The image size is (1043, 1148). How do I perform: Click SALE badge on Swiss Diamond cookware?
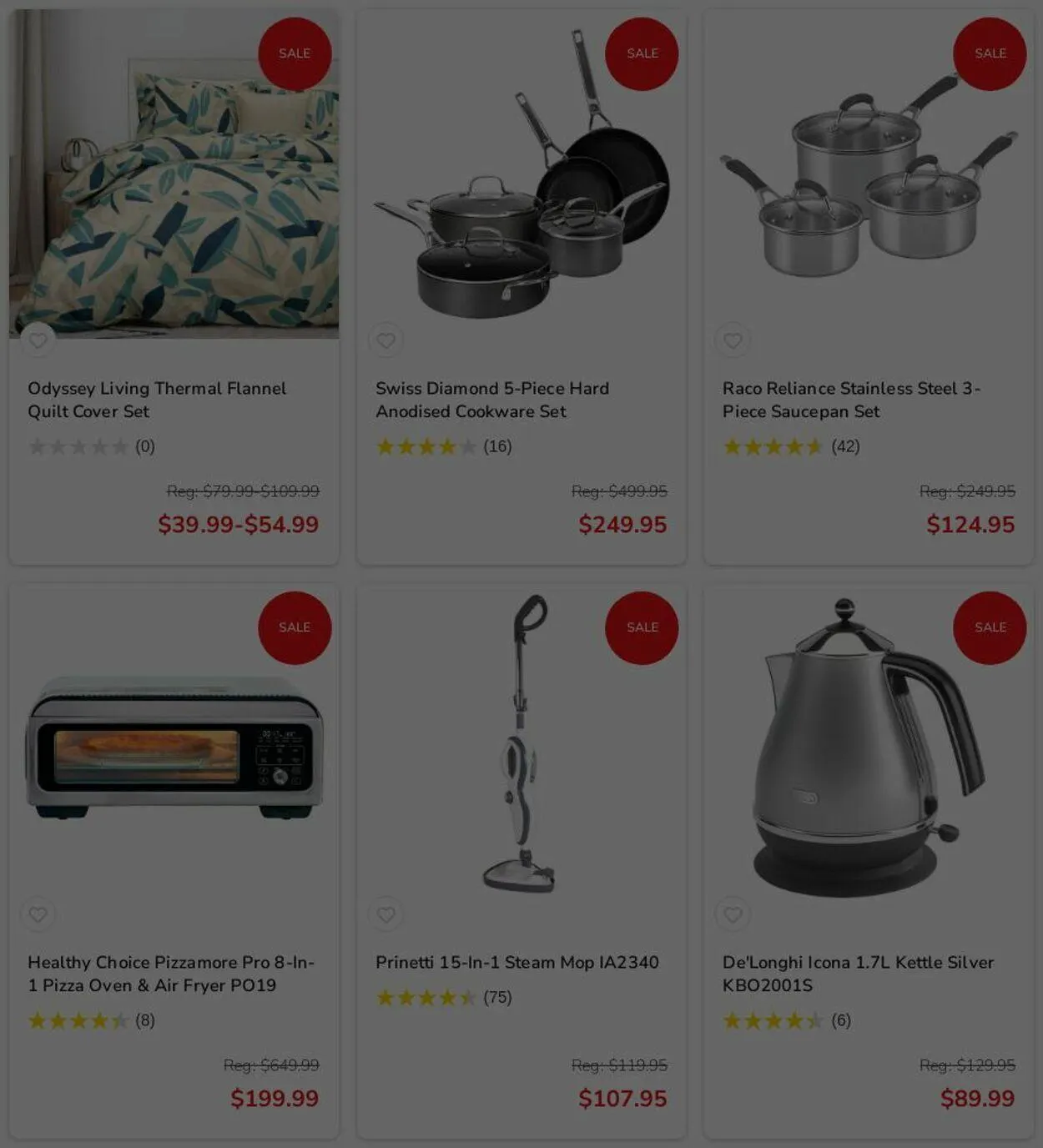[x=642, y=53]
